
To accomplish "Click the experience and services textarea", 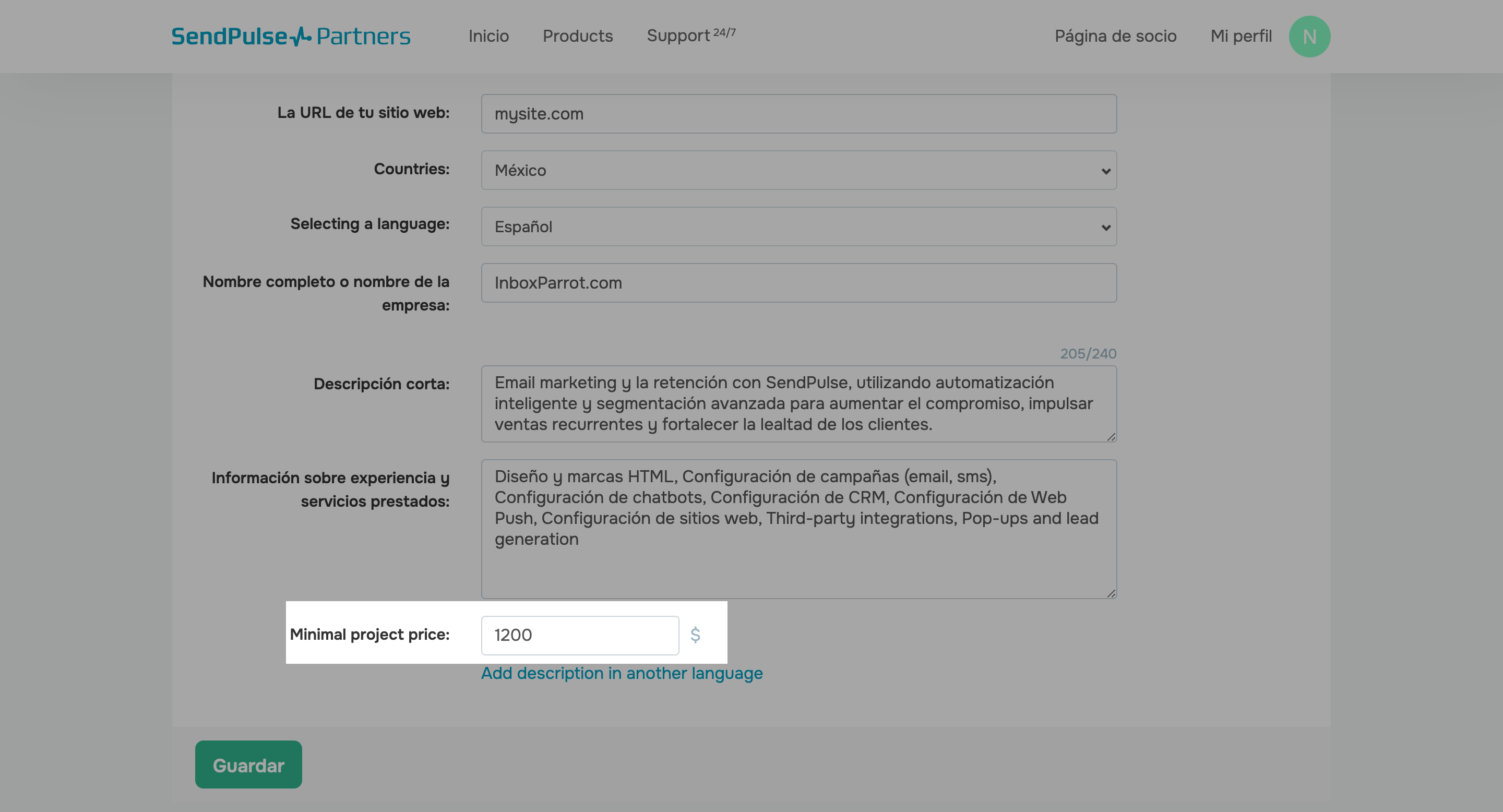I will click(798, 529).
